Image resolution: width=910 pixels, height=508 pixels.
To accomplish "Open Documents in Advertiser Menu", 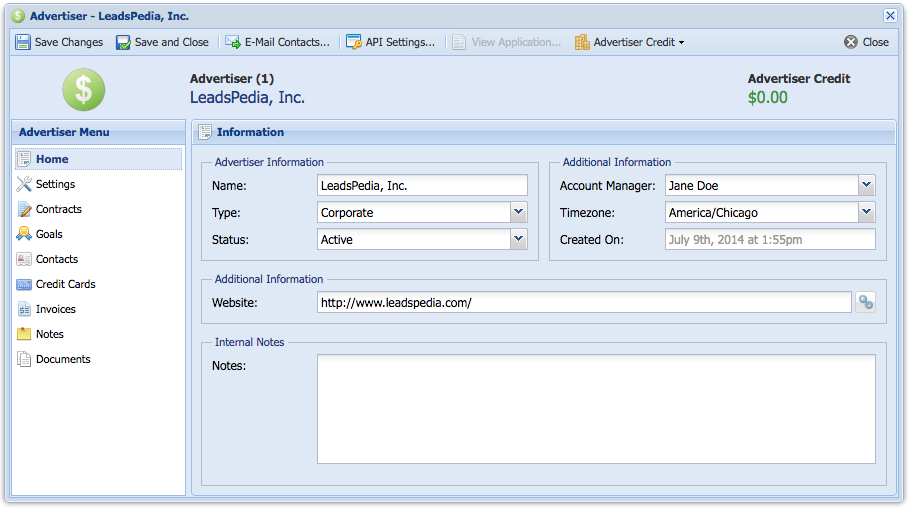I will click(x=98, y=359).
